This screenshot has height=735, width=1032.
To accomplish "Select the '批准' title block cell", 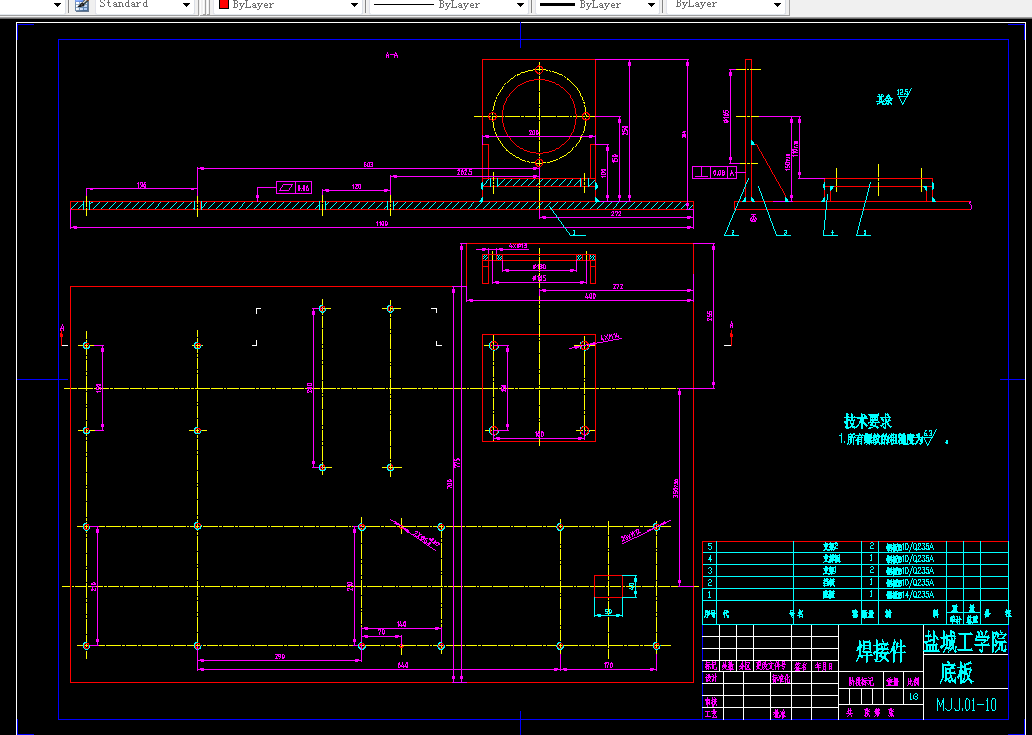I will pos(779,713).
